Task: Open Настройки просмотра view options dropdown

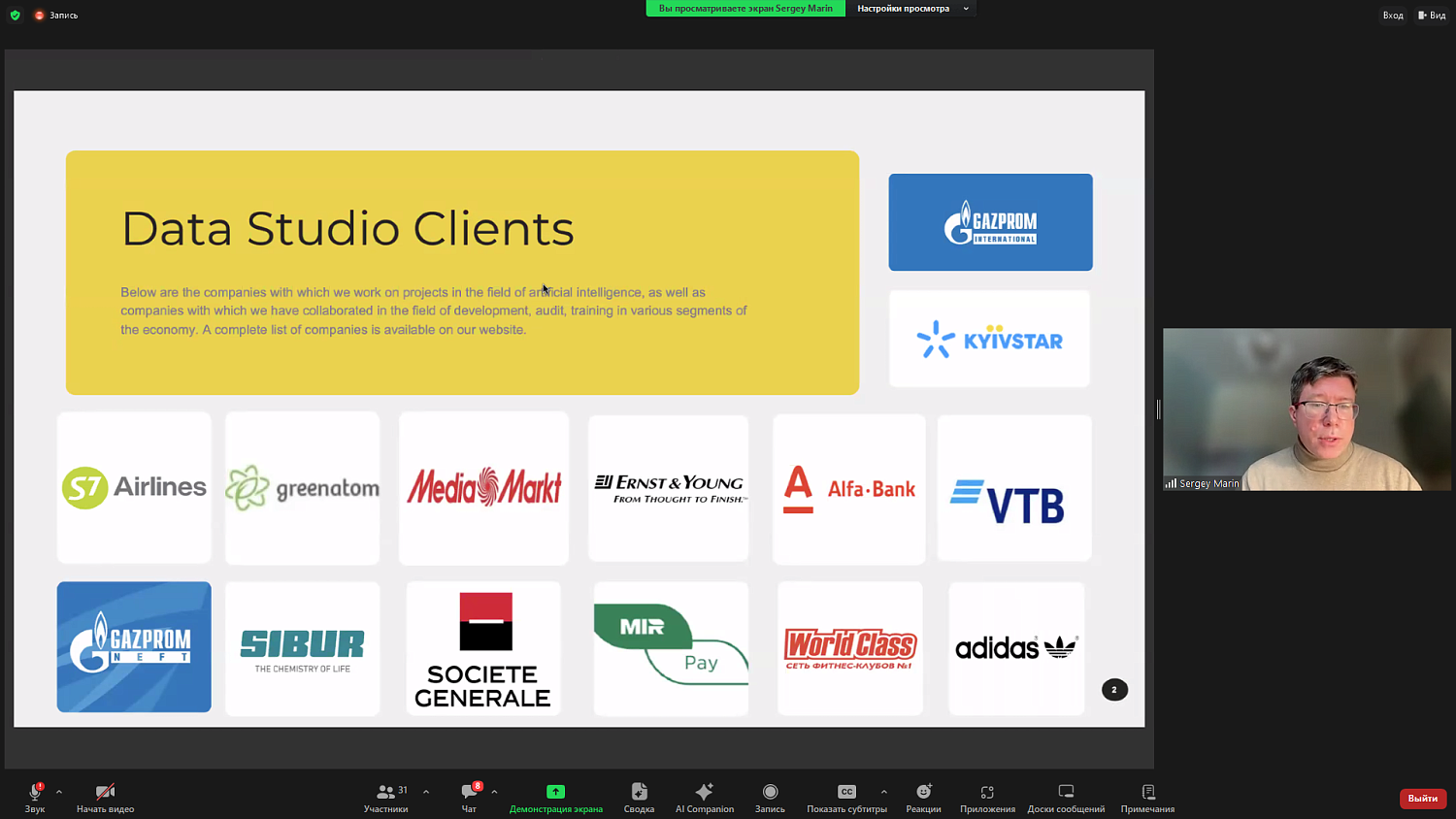Action: tap(912, 9)
